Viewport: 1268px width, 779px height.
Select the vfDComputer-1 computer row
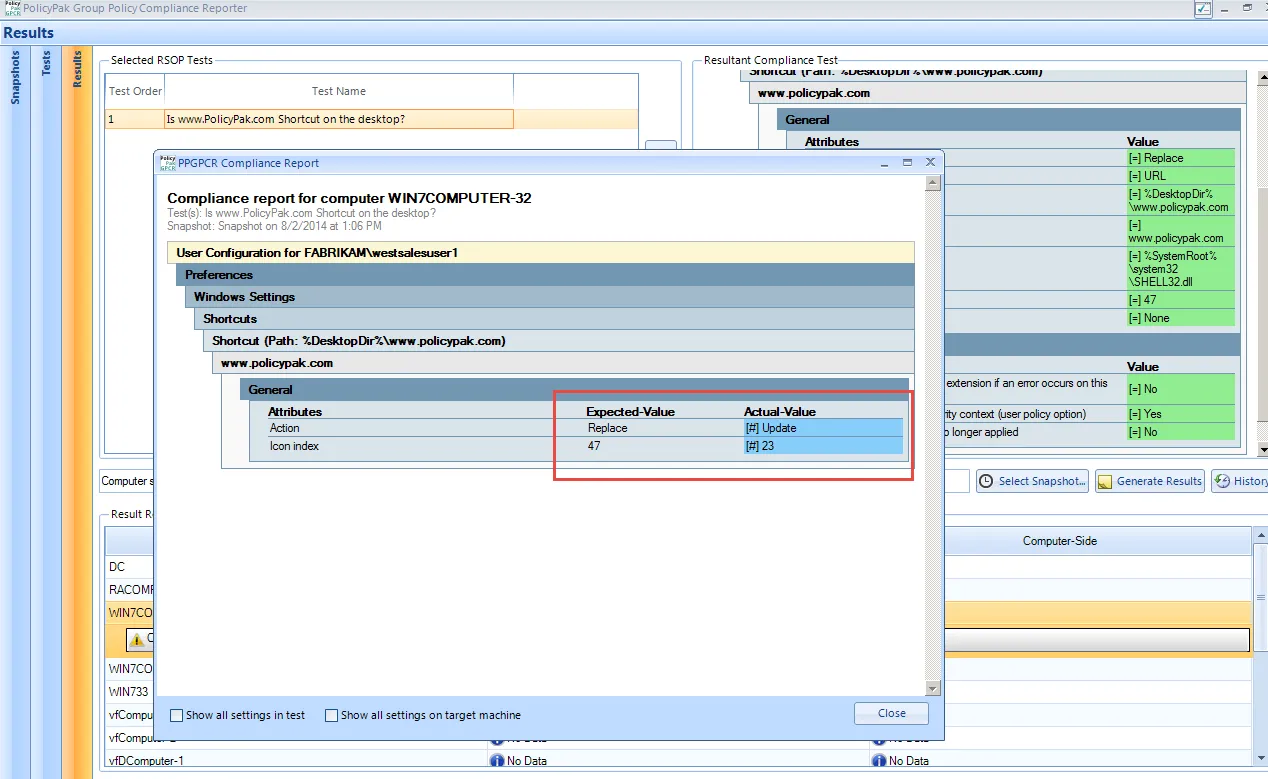(677, 761)
